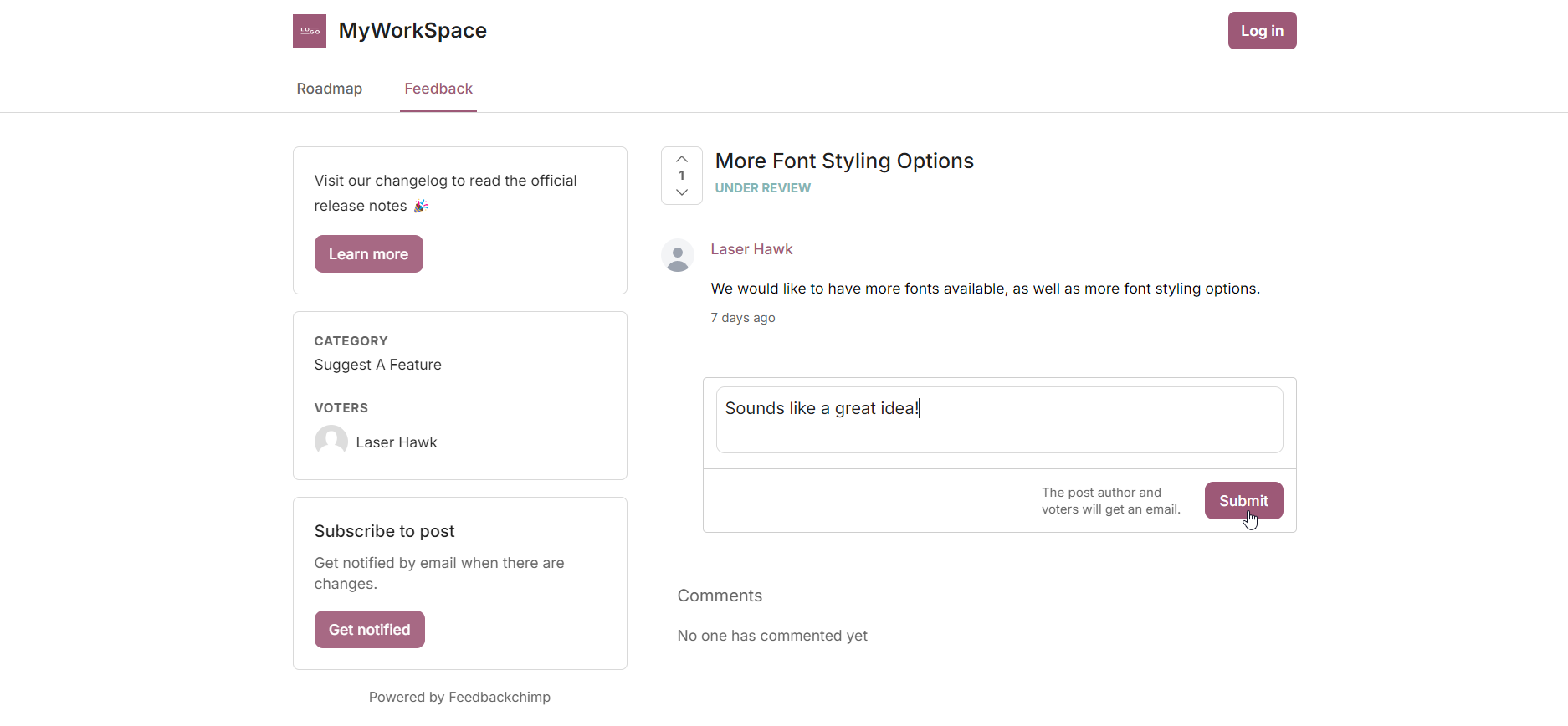Image resolution: width=1568 pixels, height=726 pixels.
Task: Open the Feedback tab
Action: [438, 89]
